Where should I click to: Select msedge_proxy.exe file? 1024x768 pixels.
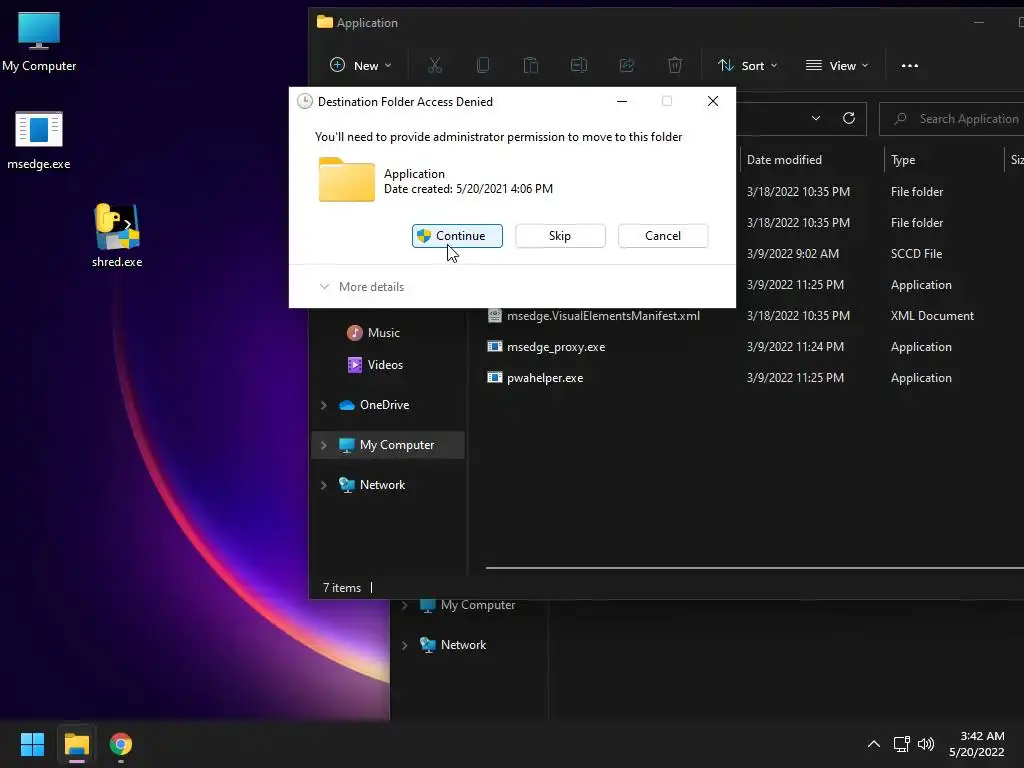pyautogui.click(x=556, y=347)
